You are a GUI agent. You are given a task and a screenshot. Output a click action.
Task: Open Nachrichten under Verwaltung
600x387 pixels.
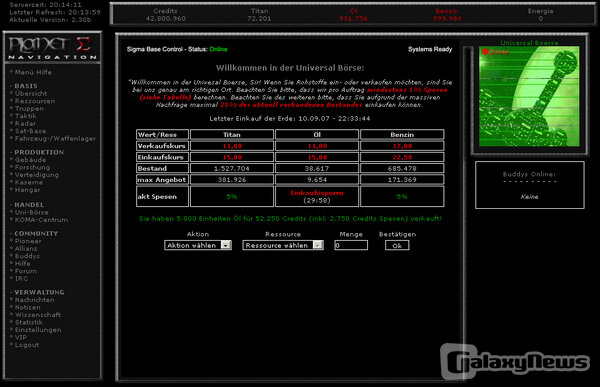click(x=34, y=300)
